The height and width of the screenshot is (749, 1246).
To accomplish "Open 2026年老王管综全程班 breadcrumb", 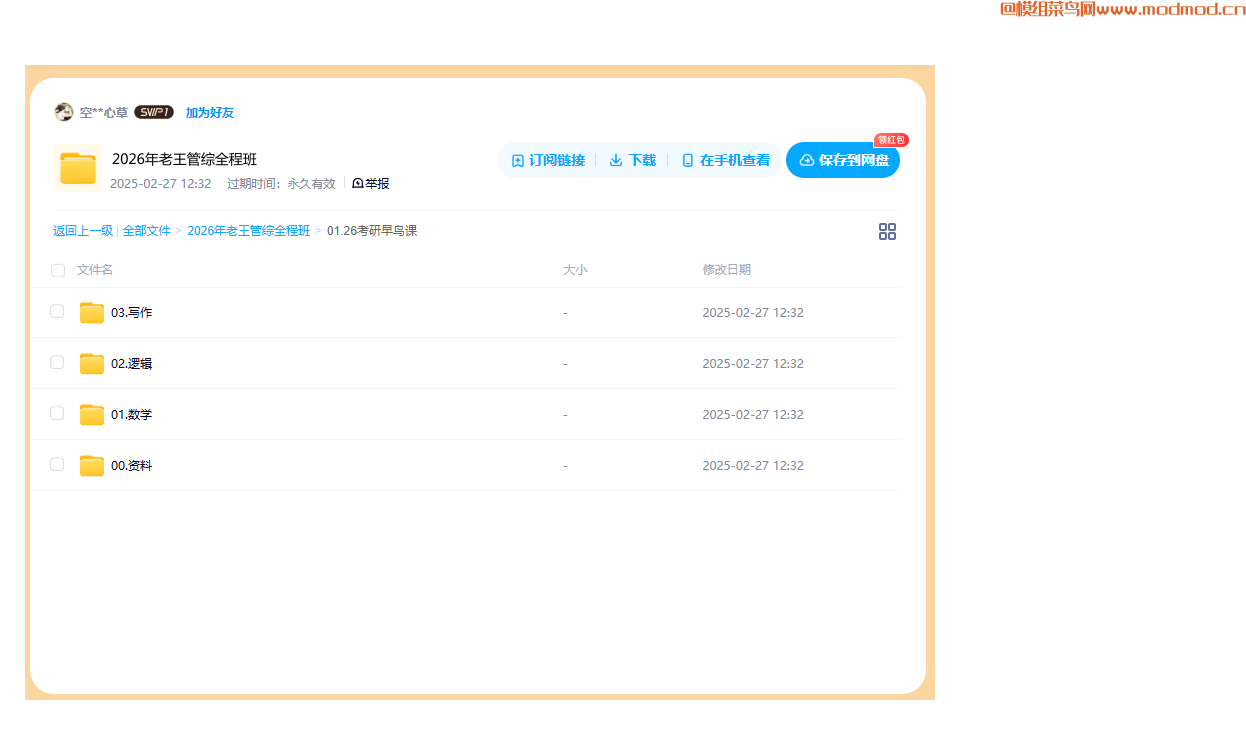I will tap(249, 231).
